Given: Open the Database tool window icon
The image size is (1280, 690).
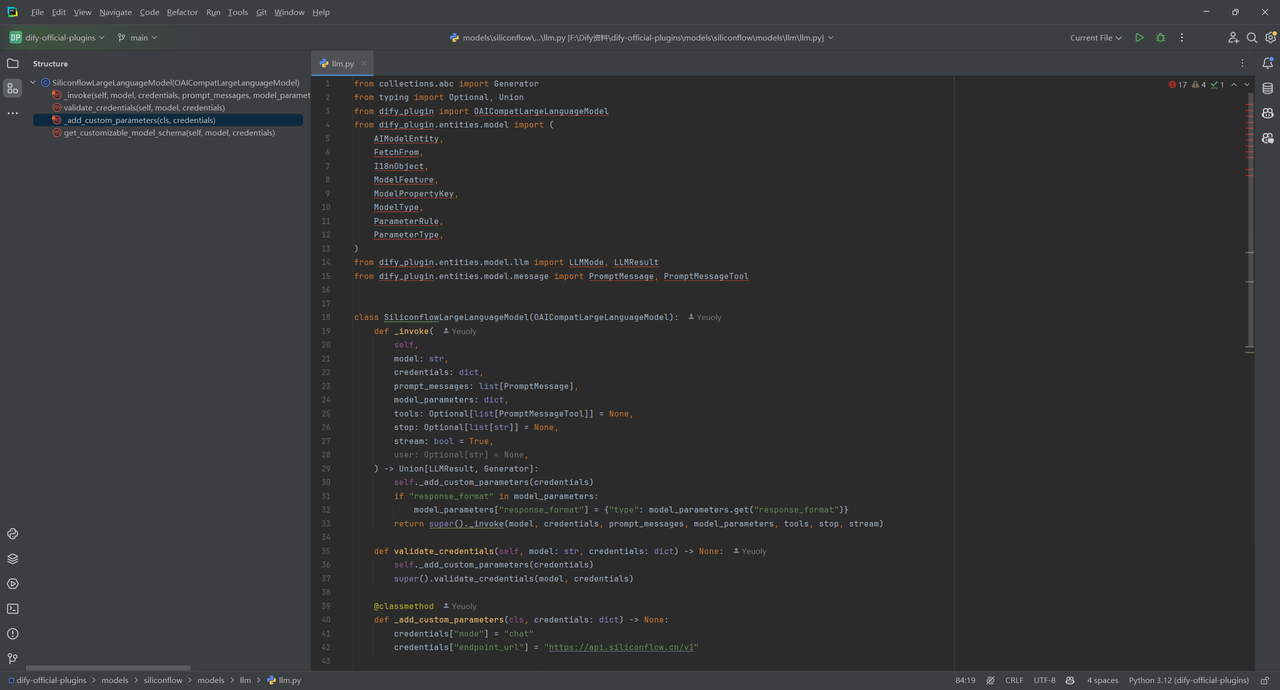Looking at the screenshot, I should (1268, 88).
